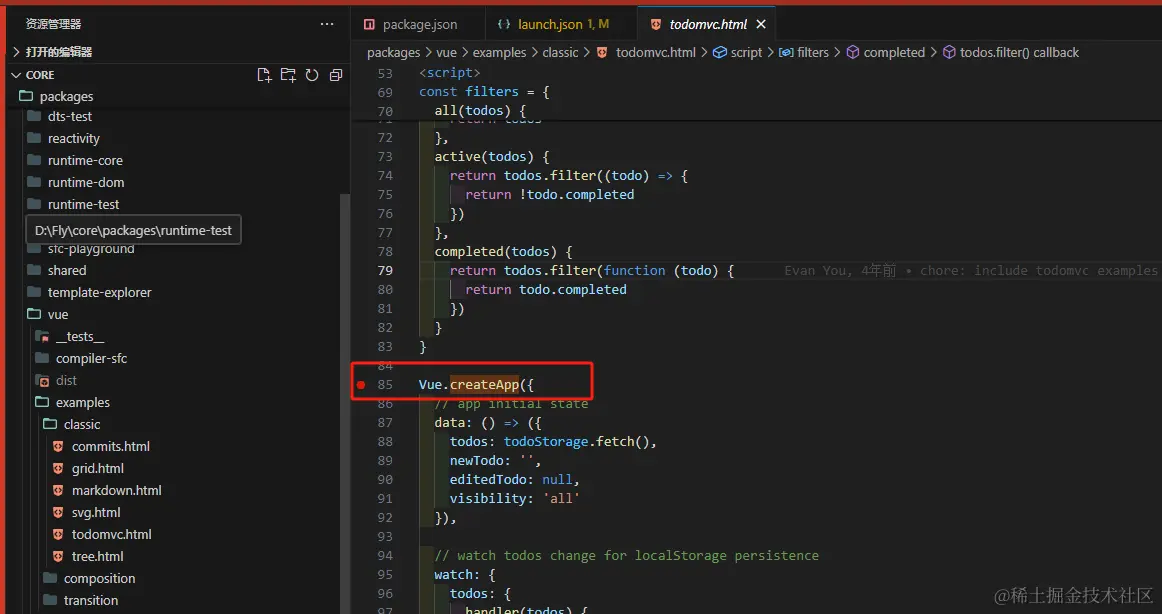1162x614 pixels.
Task: Switch to the launch.json tab
Action: pyautogui.click(x=561, y=24)
